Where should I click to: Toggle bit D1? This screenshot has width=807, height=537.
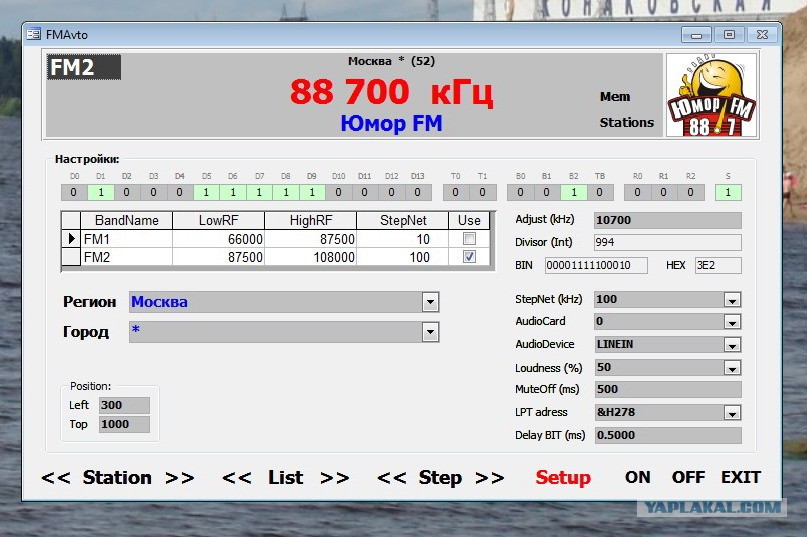101,193
